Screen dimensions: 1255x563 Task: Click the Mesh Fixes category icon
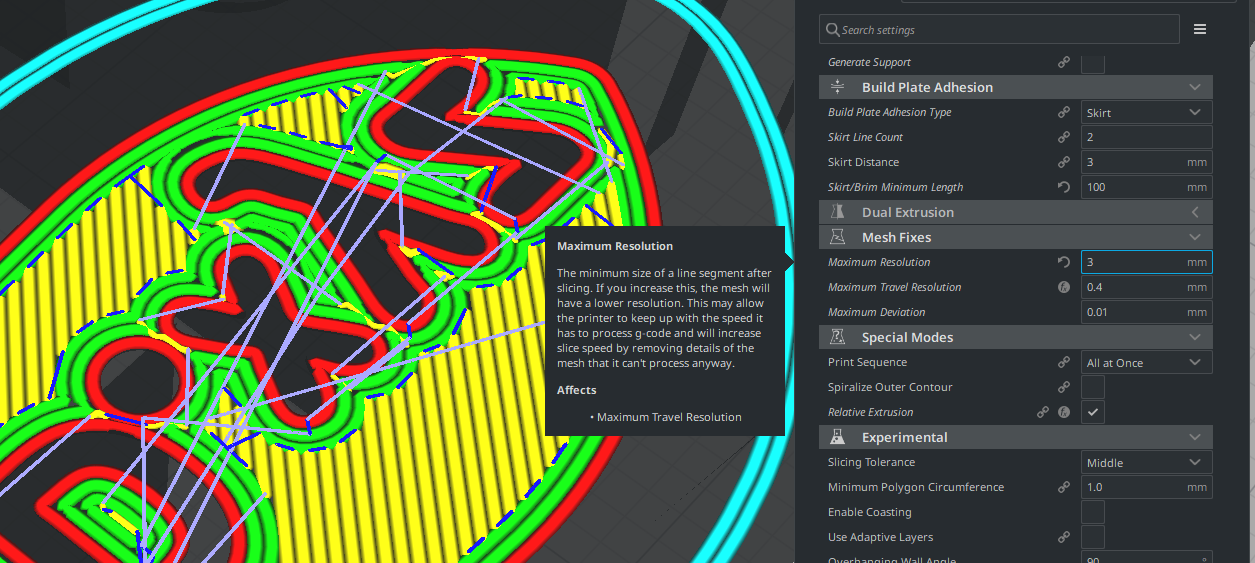[x=838, y=237]
